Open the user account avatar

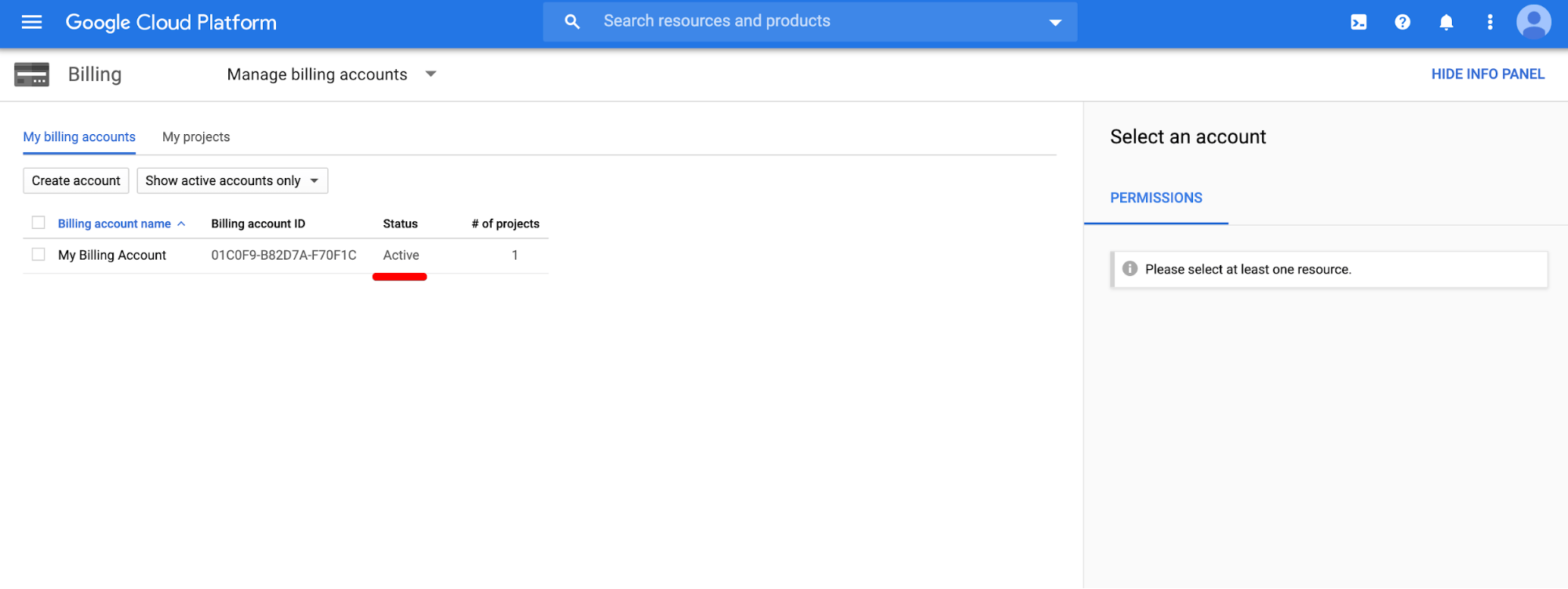coord(1533,22)
